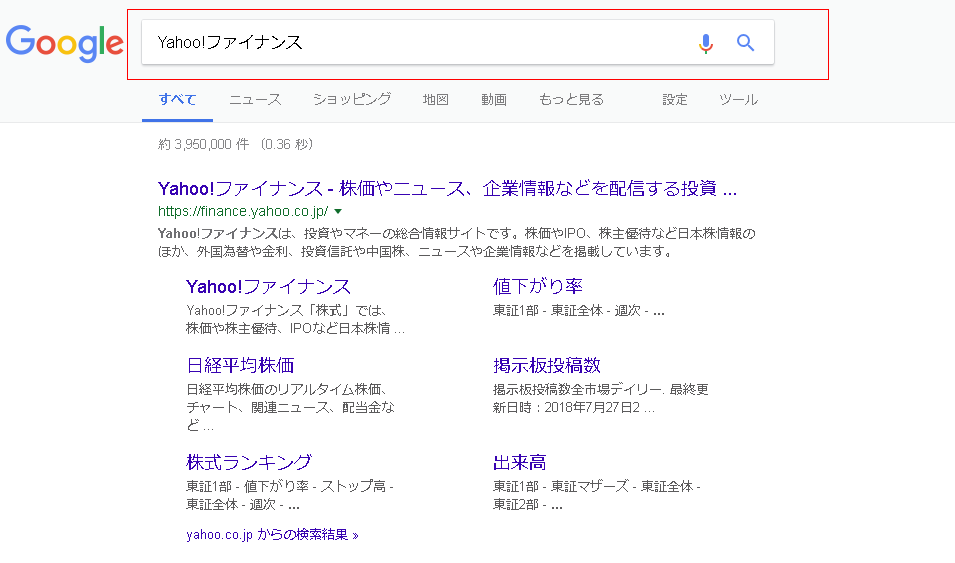Expand the green arrow beside finance.yahoo.co.jp URL

click(x=338, y=211)
